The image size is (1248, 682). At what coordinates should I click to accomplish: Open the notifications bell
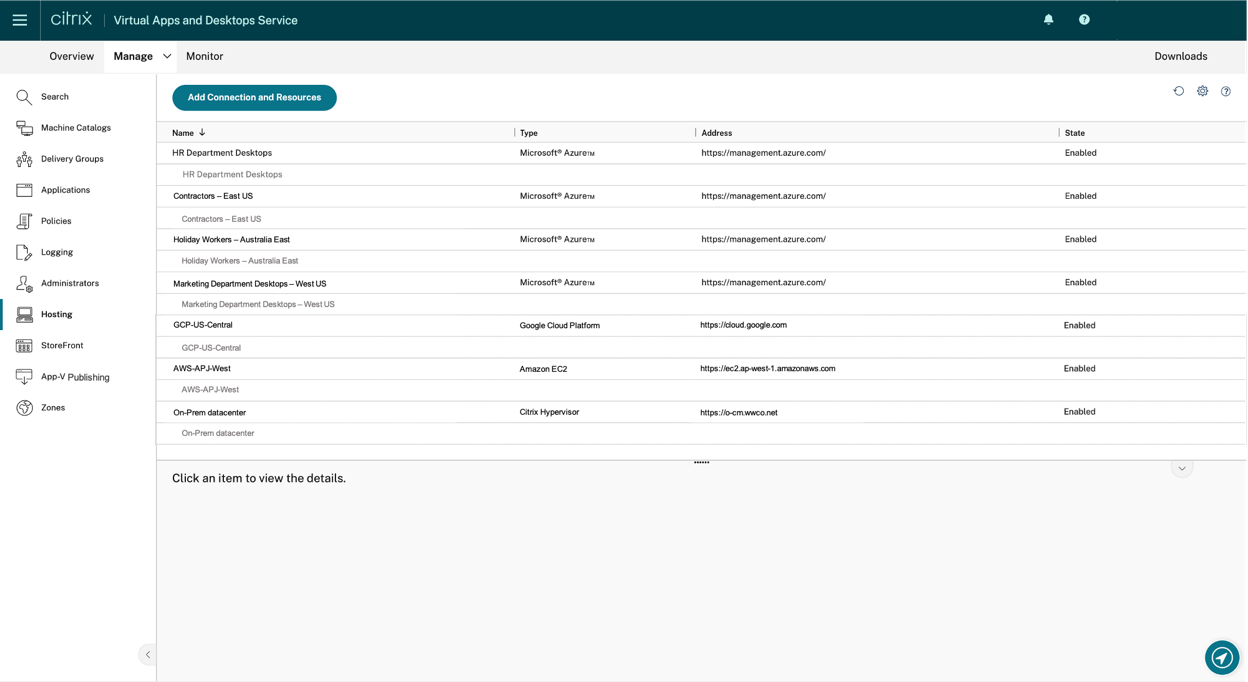tap(1048, 19)
